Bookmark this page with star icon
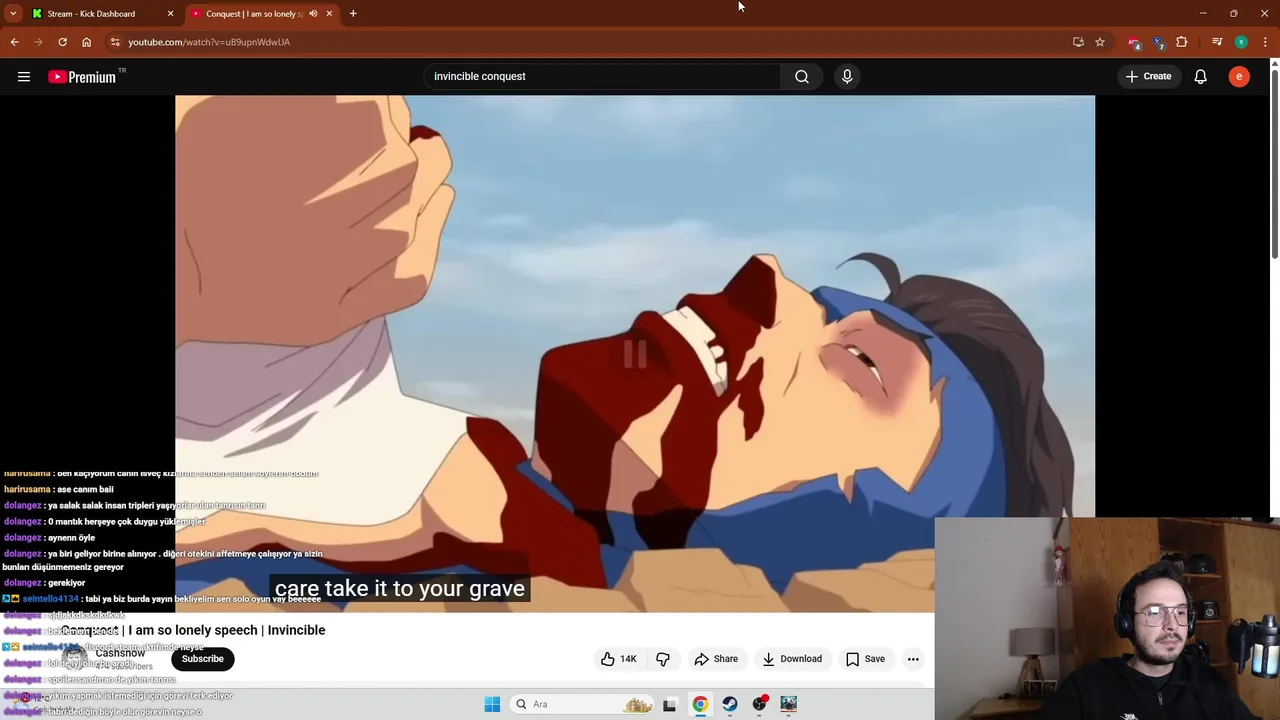 (1100, 42)
